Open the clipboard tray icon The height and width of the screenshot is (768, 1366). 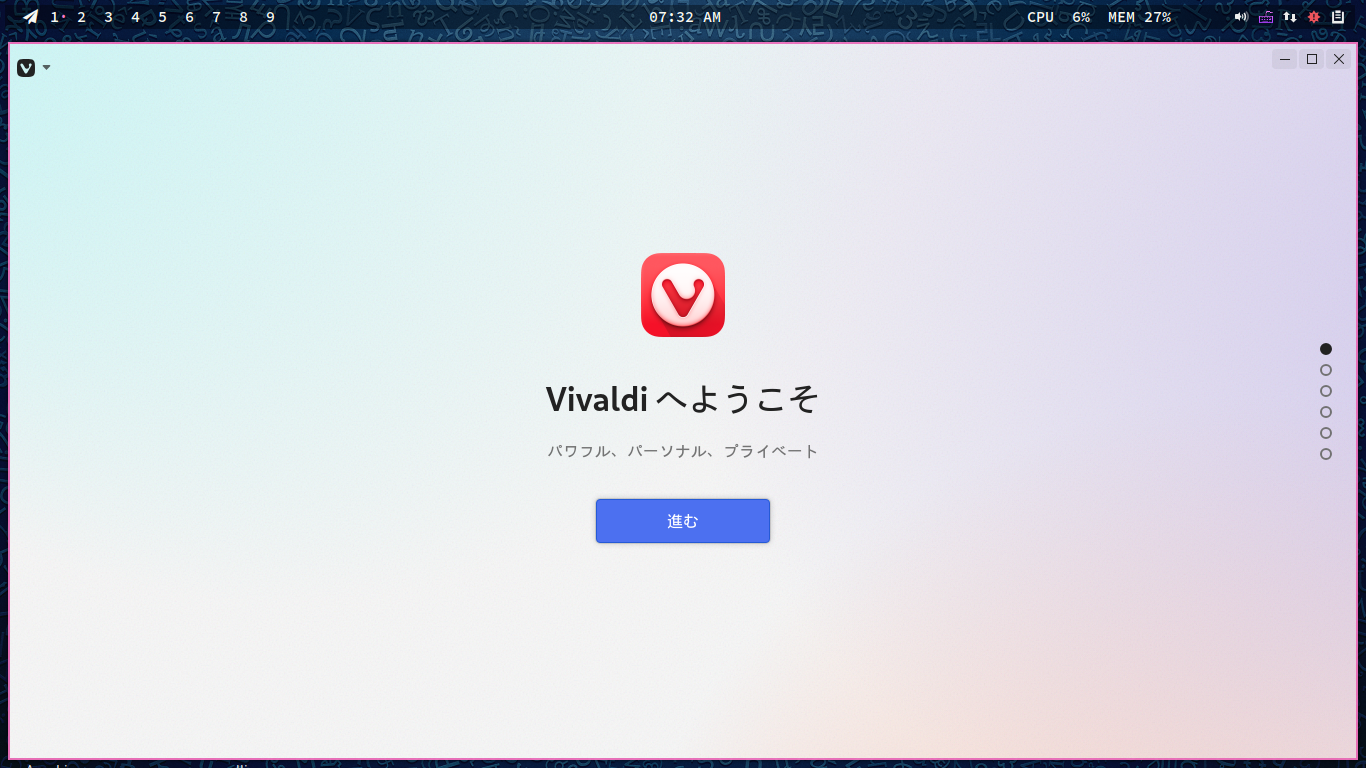pyautogui.click(x=1338, y=17)
